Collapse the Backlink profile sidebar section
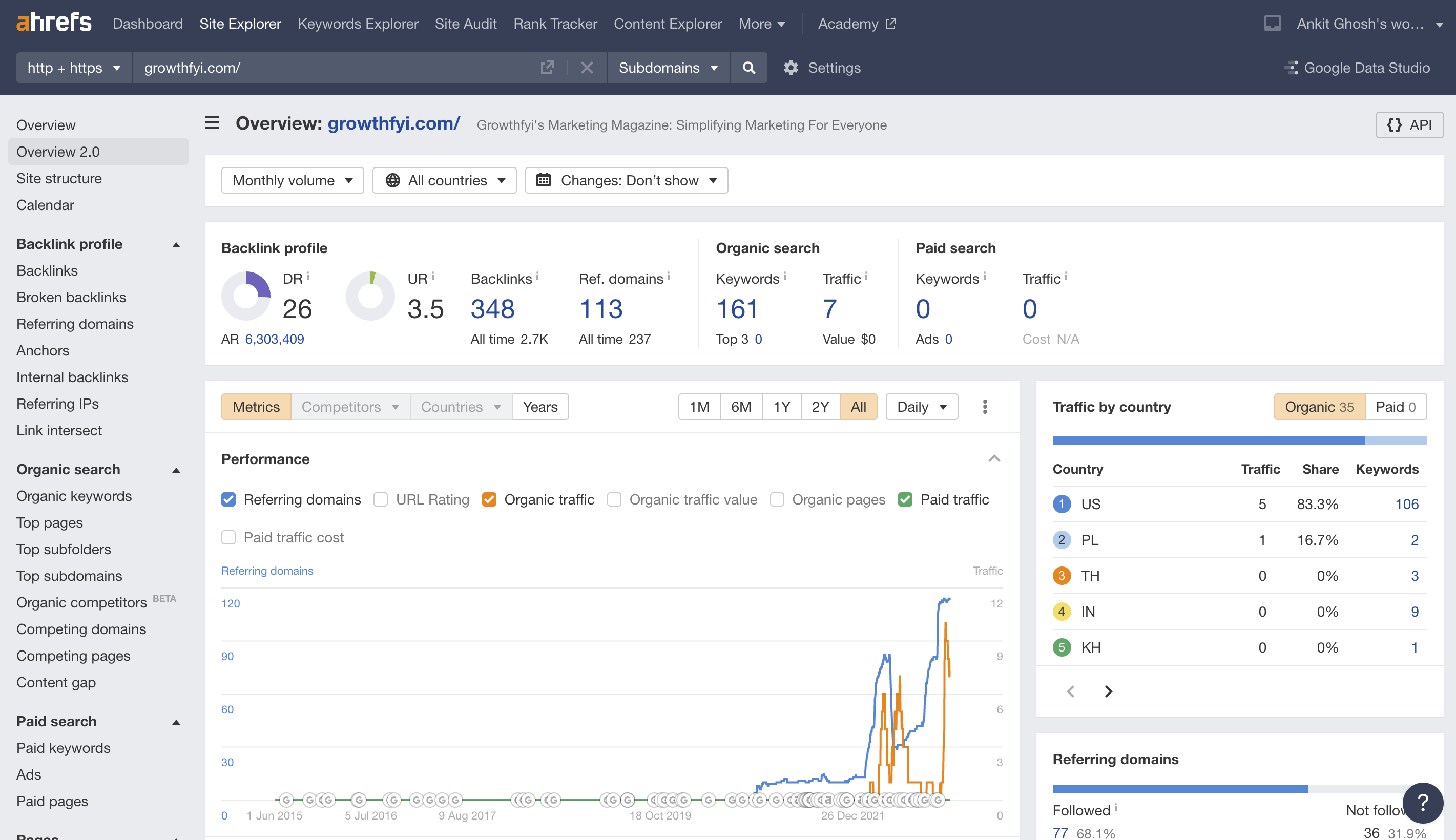This screenshot has width=1456, height=840. tap(176, 245)
